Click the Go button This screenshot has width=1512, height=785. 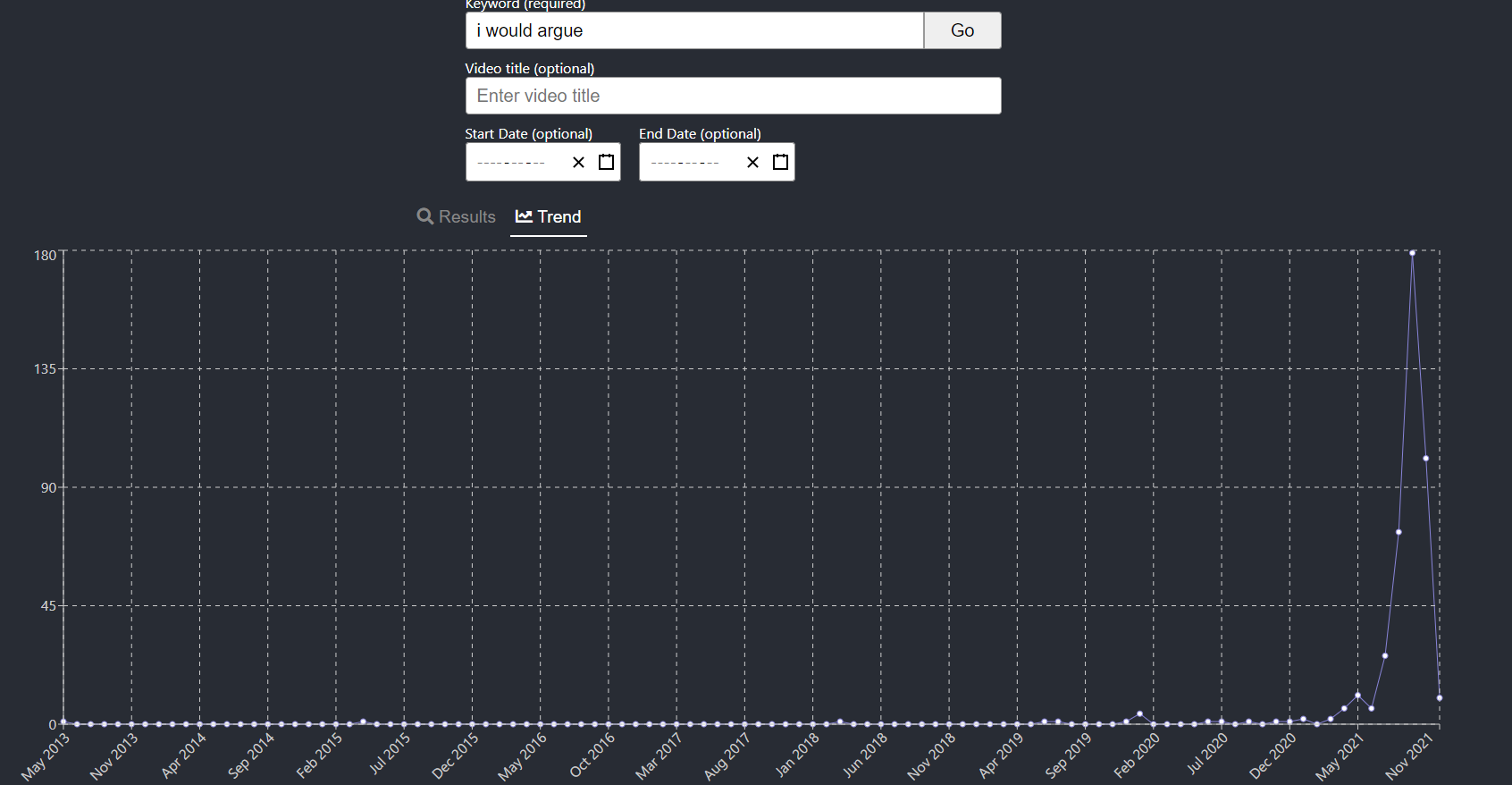(962, 30)
